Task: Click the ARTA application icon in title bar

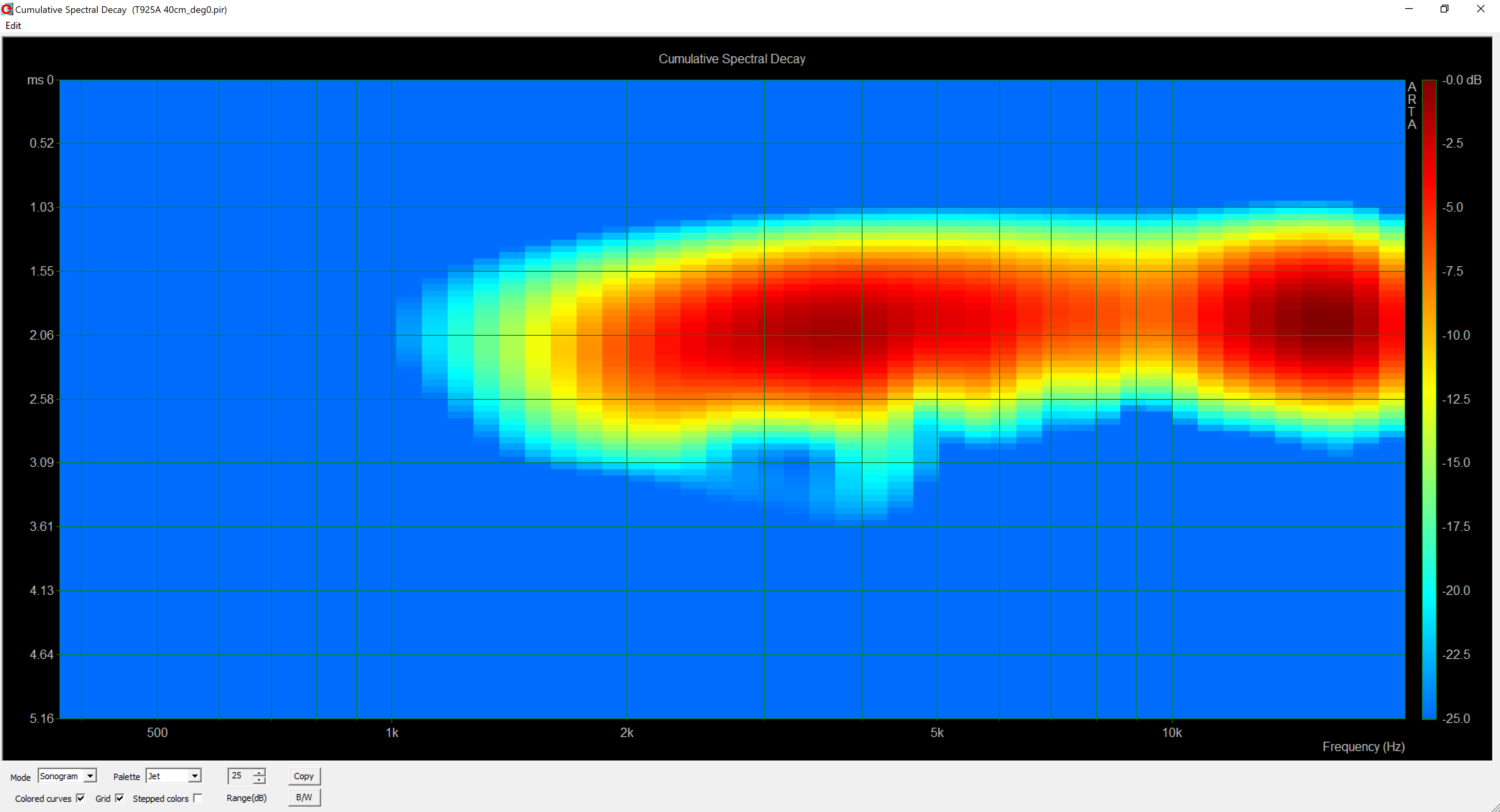Action: pyautogui.click(x=7, y=9)
